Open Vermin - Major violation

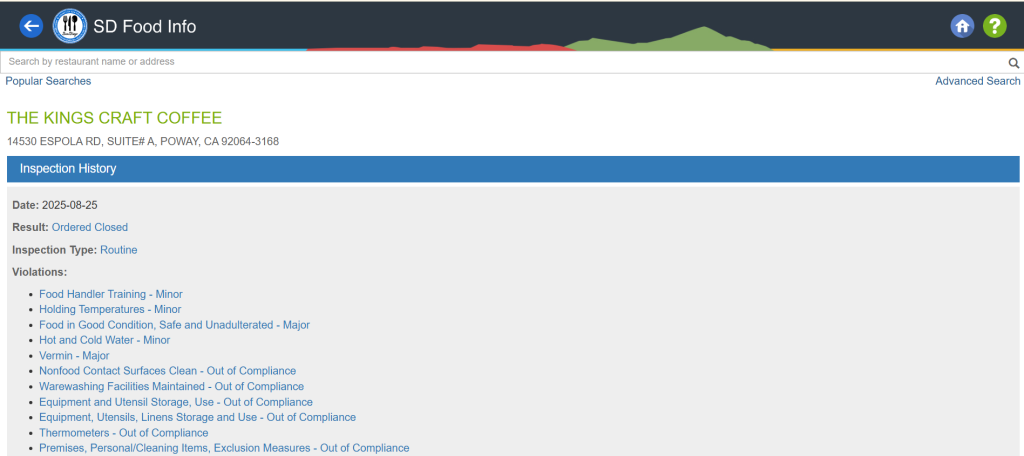pos(74,356)
